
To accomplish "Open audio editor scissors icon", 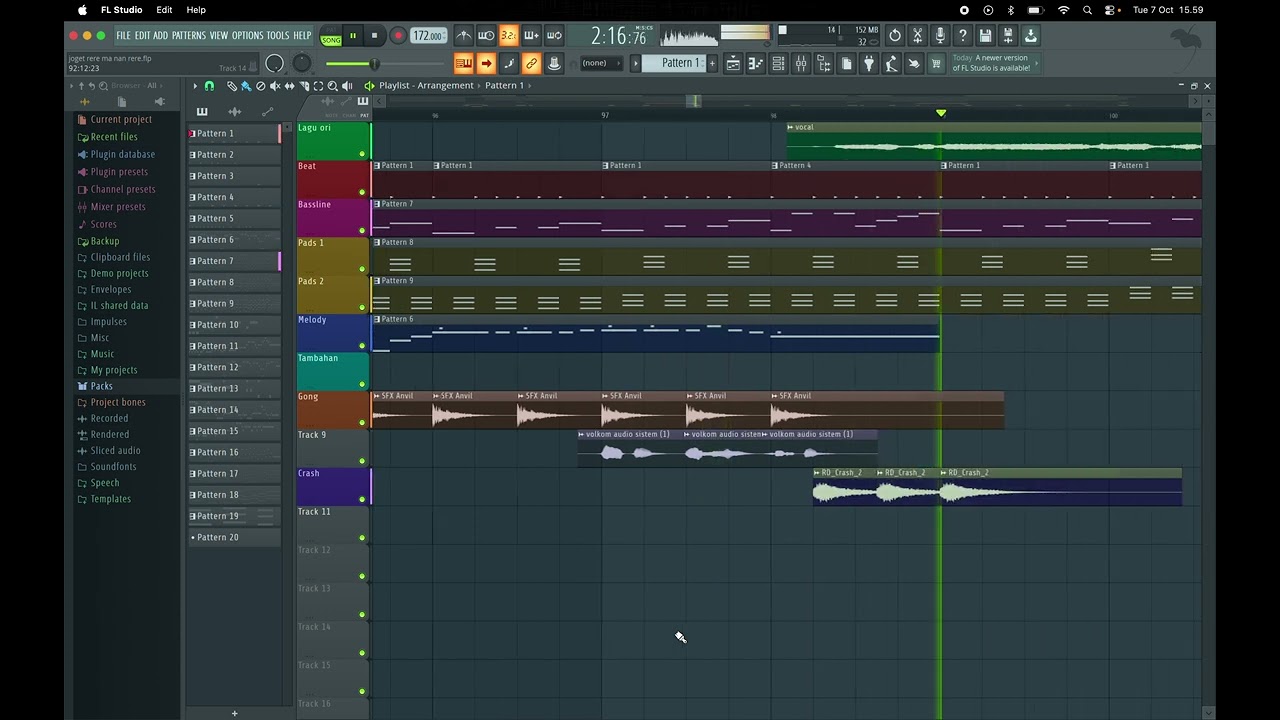I will click(918, 36).
